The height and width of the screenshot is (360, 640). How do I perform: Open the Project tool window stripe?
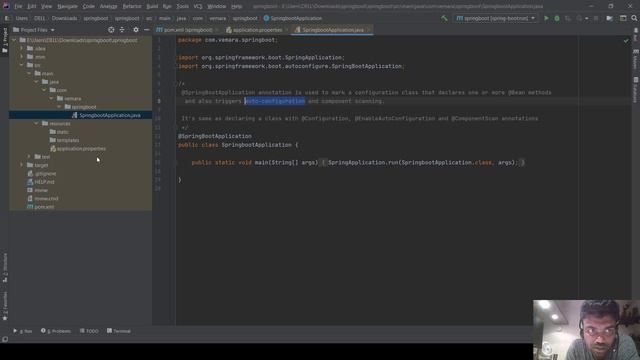[4, 40]
